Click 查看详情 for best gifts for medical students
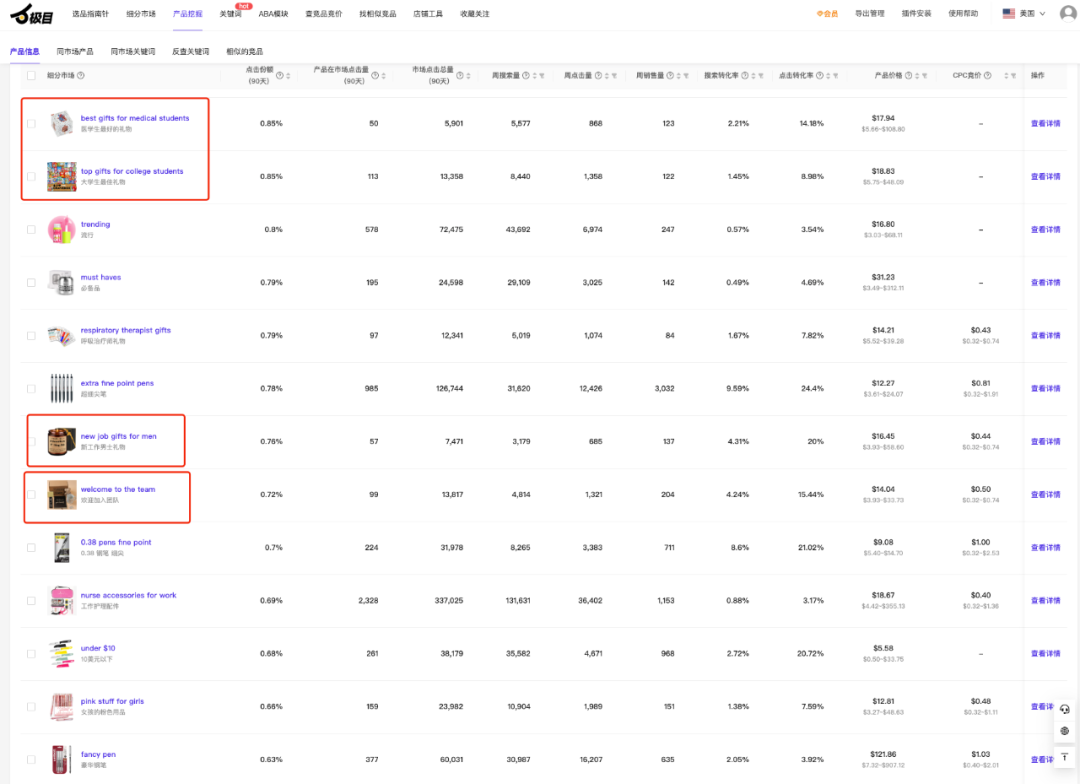The height and width of the screenshot is (784, 1080). [1045, 123]
